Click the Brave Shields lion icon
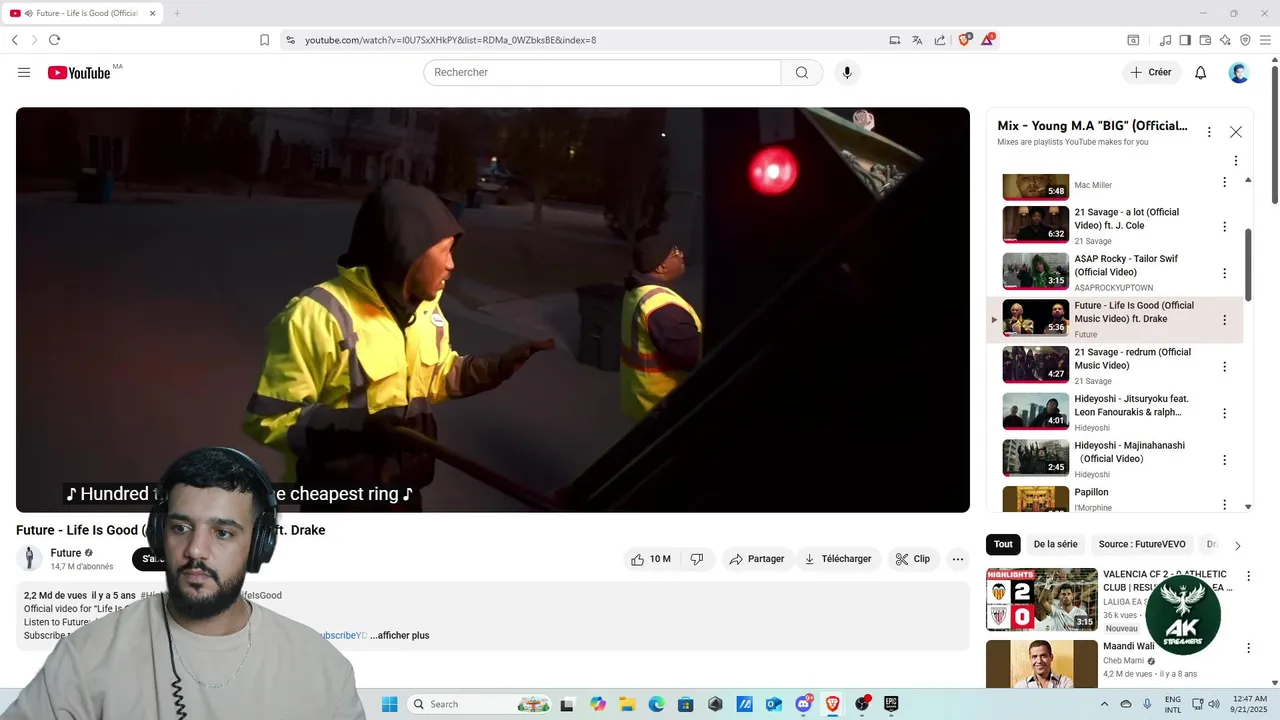Viewport: 1280px width, 720px height. pos(965,40)
